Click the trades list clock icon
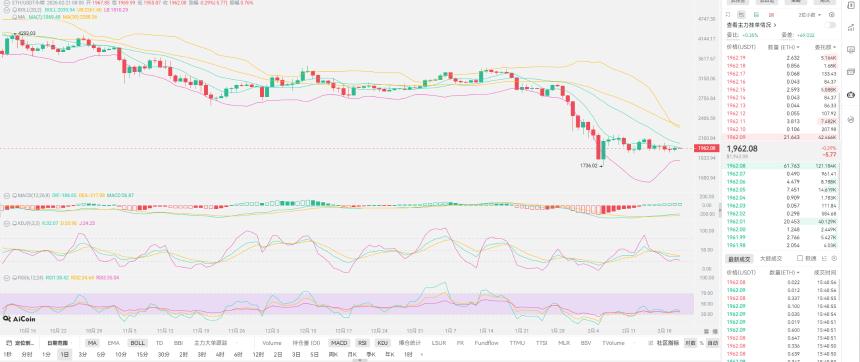 point(834,258)
